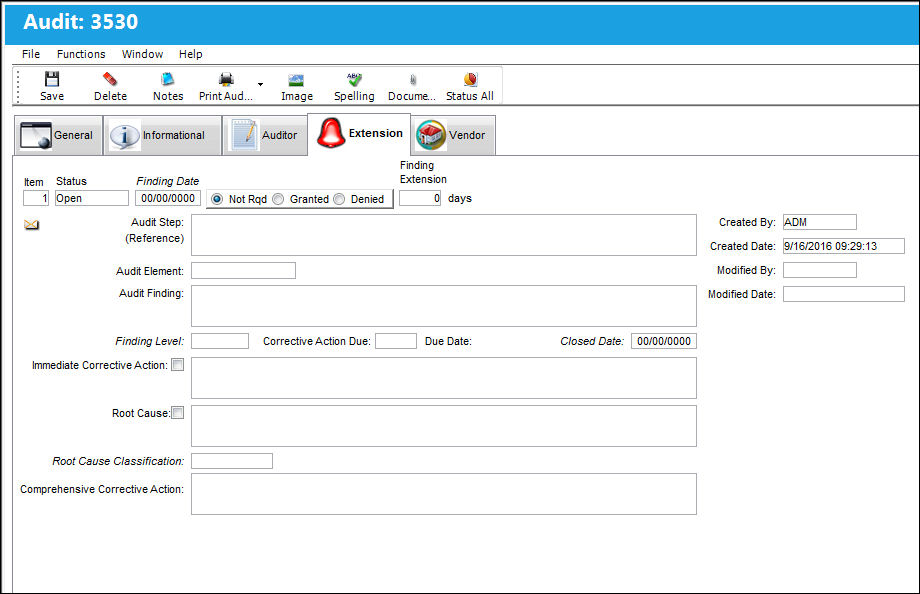This screenshot has height=594, width=920.
Task: Select the Not Rqd radio button
Action: coord(217,199)
